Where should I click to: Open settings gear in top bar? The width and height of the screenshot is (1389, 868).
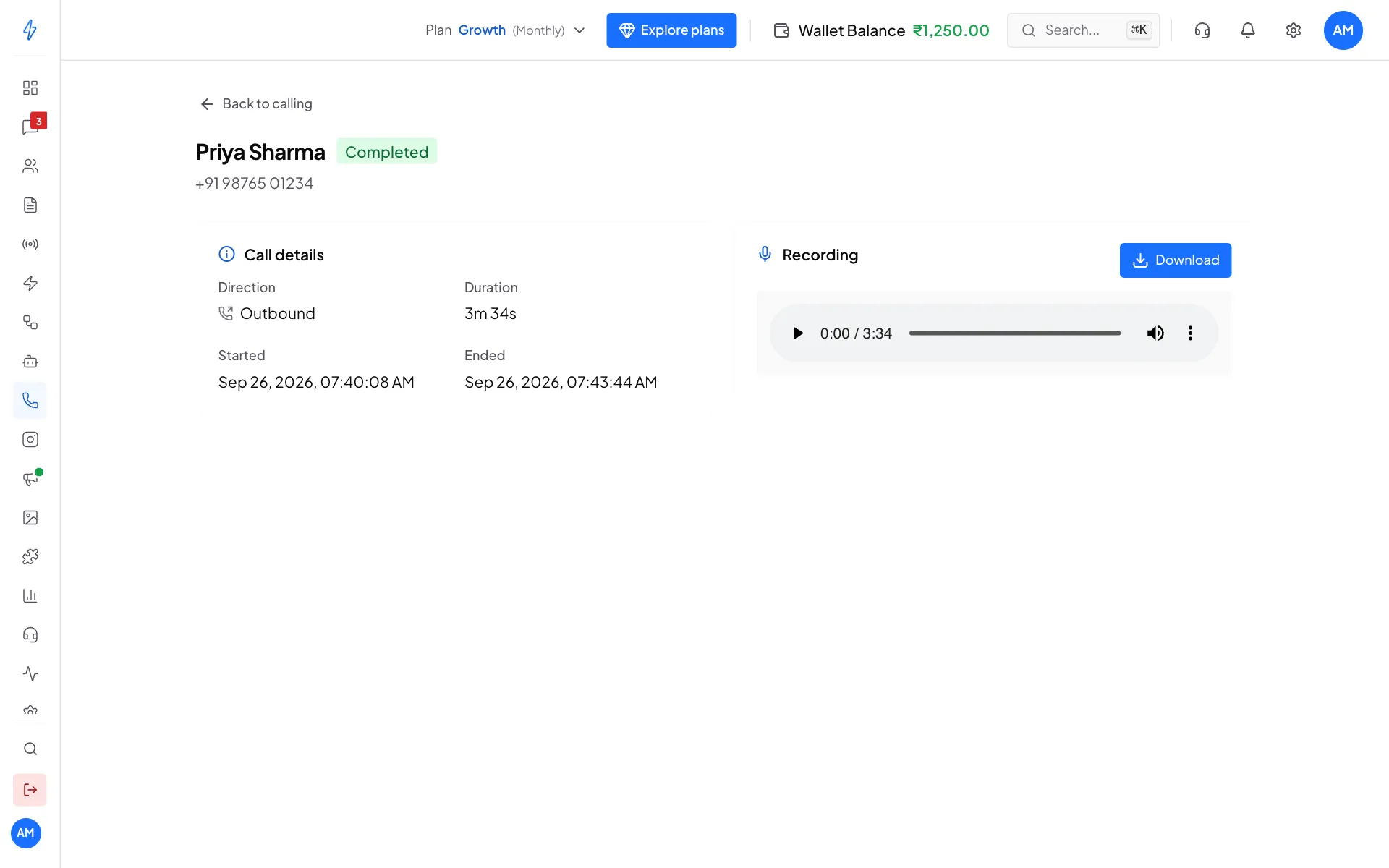coord(1294,30)
